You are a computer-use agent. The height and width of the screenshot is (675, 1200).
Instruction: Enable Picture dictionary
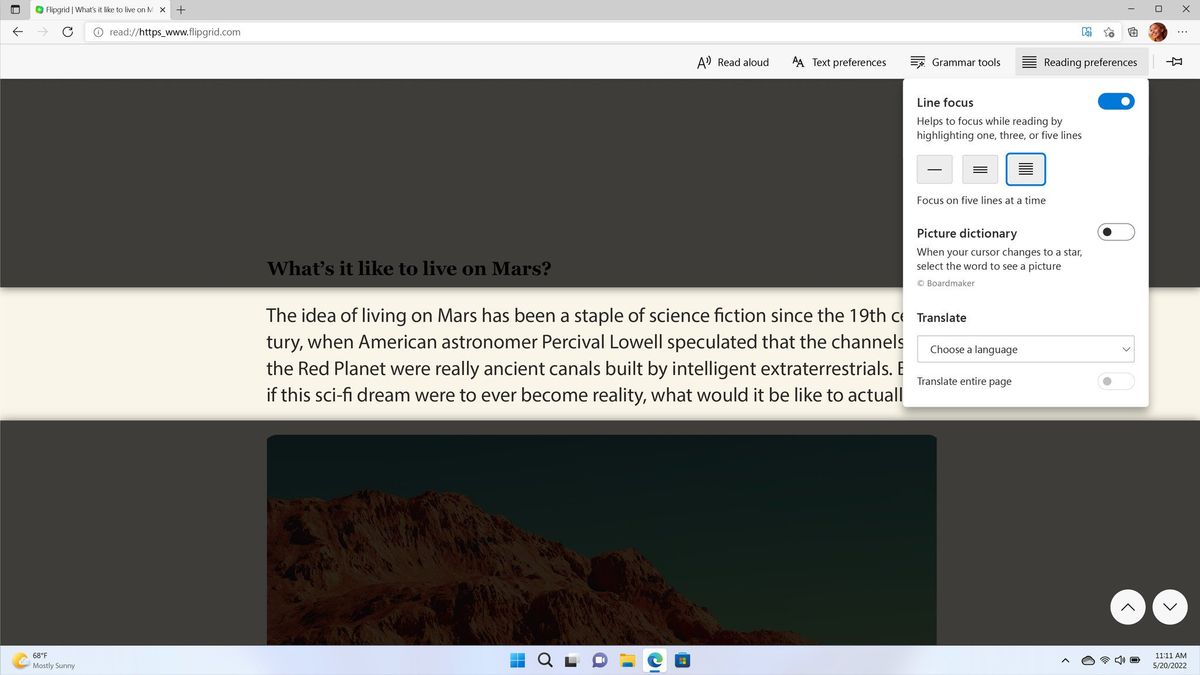point(1115,231)
